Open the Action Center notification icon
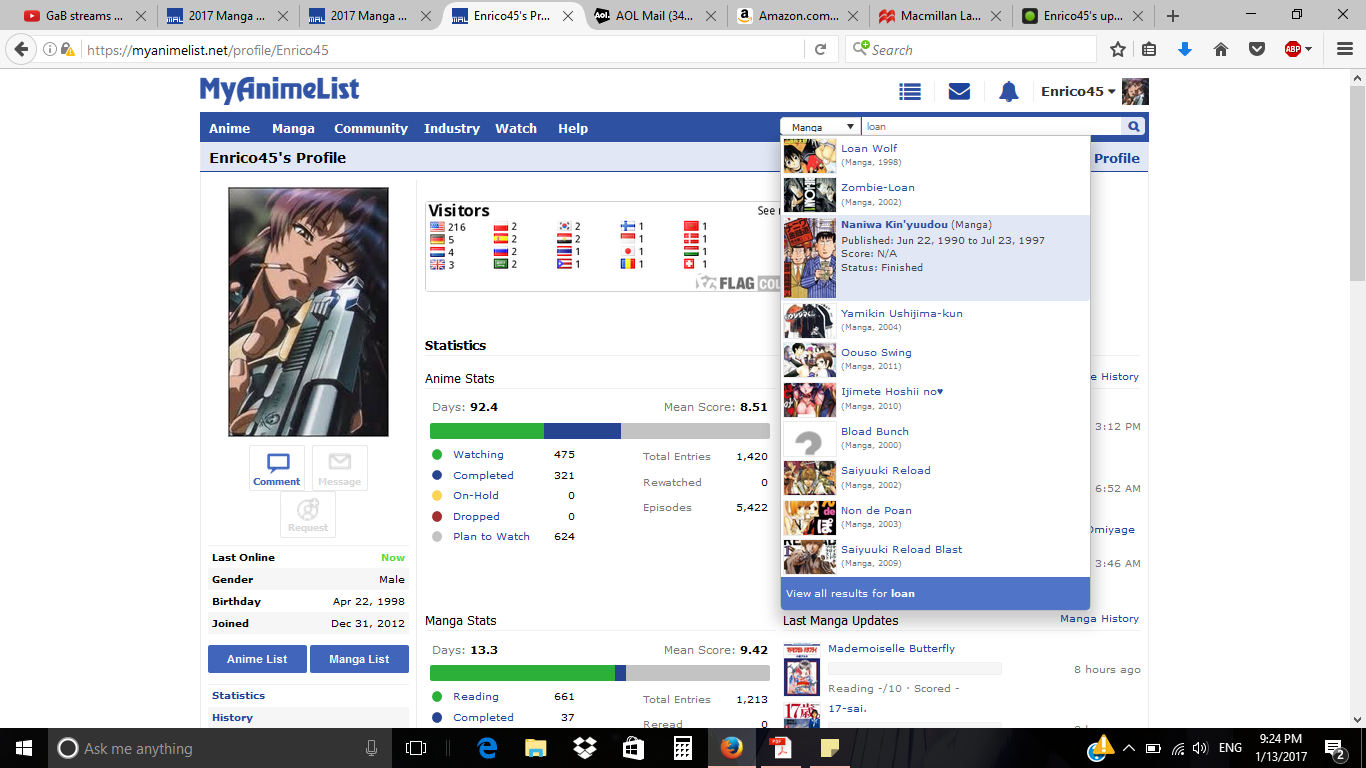The width and height of the screenshot is (1366, 768). click(1335, 748)
